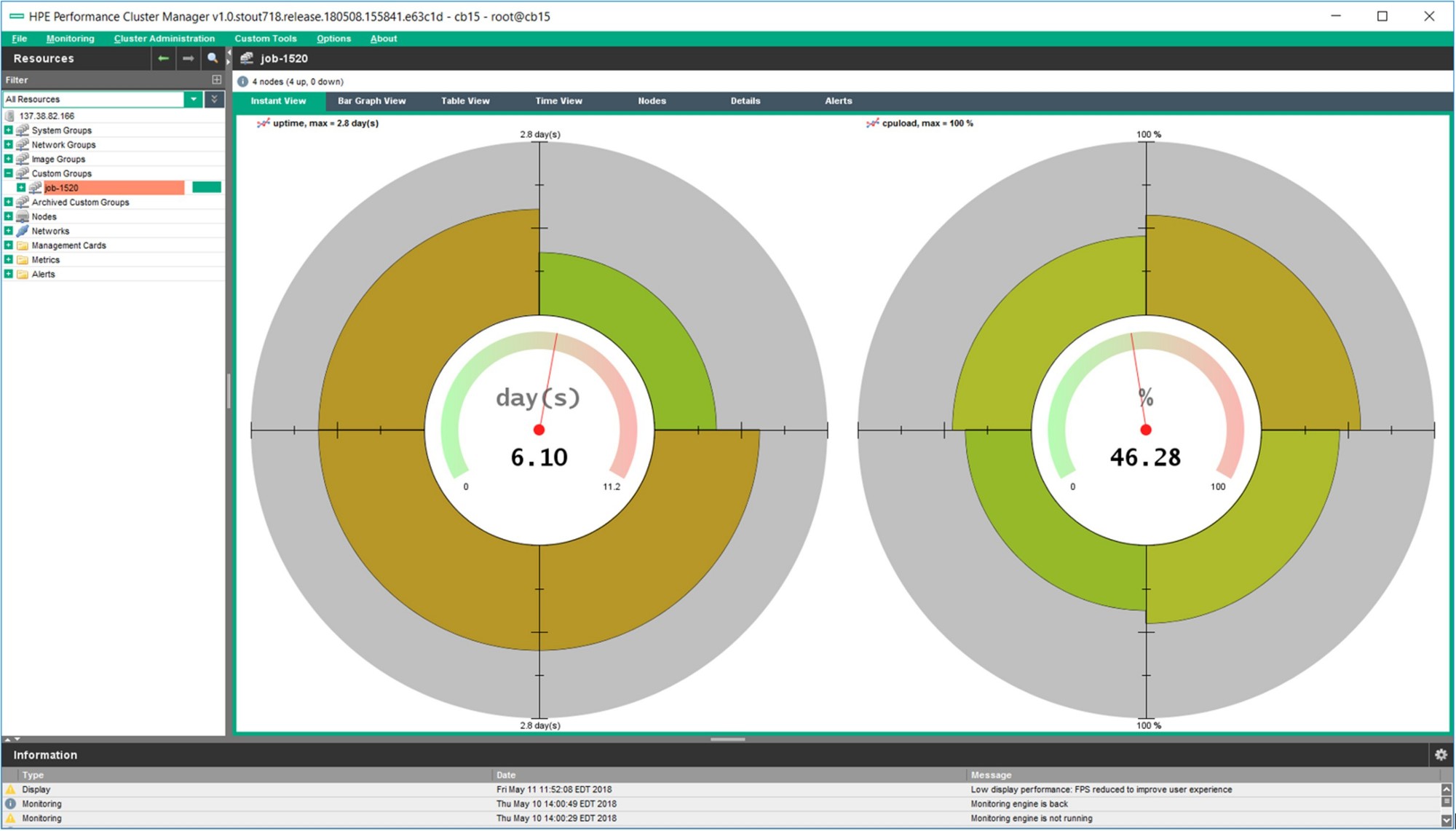Click the job-1520 tree group icon
Image resolution: width=1456 pixels, height=831 pixels.
point(35,188)
